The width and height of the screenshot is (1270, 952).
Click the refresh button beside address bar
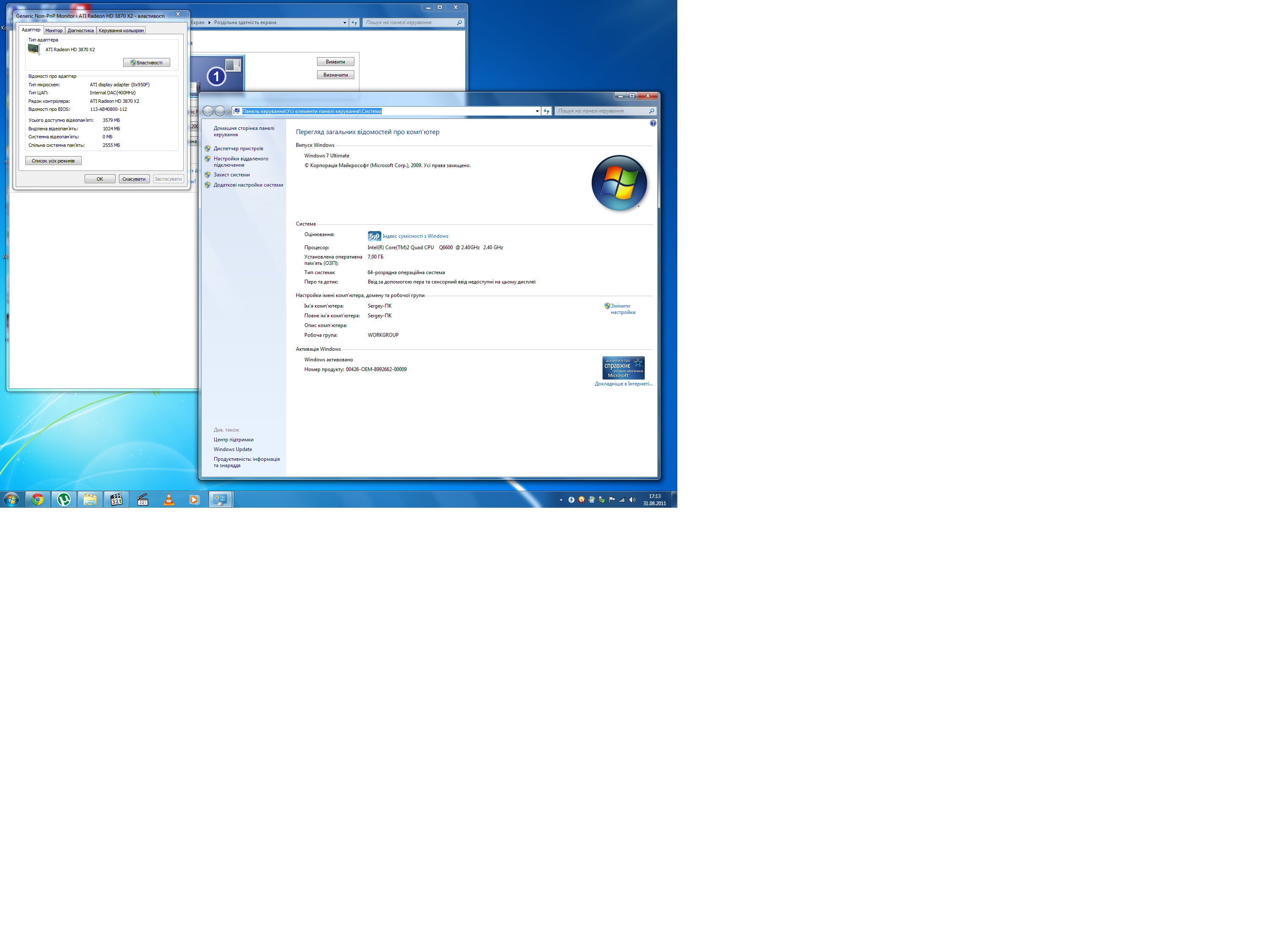(x=547, y=111)
